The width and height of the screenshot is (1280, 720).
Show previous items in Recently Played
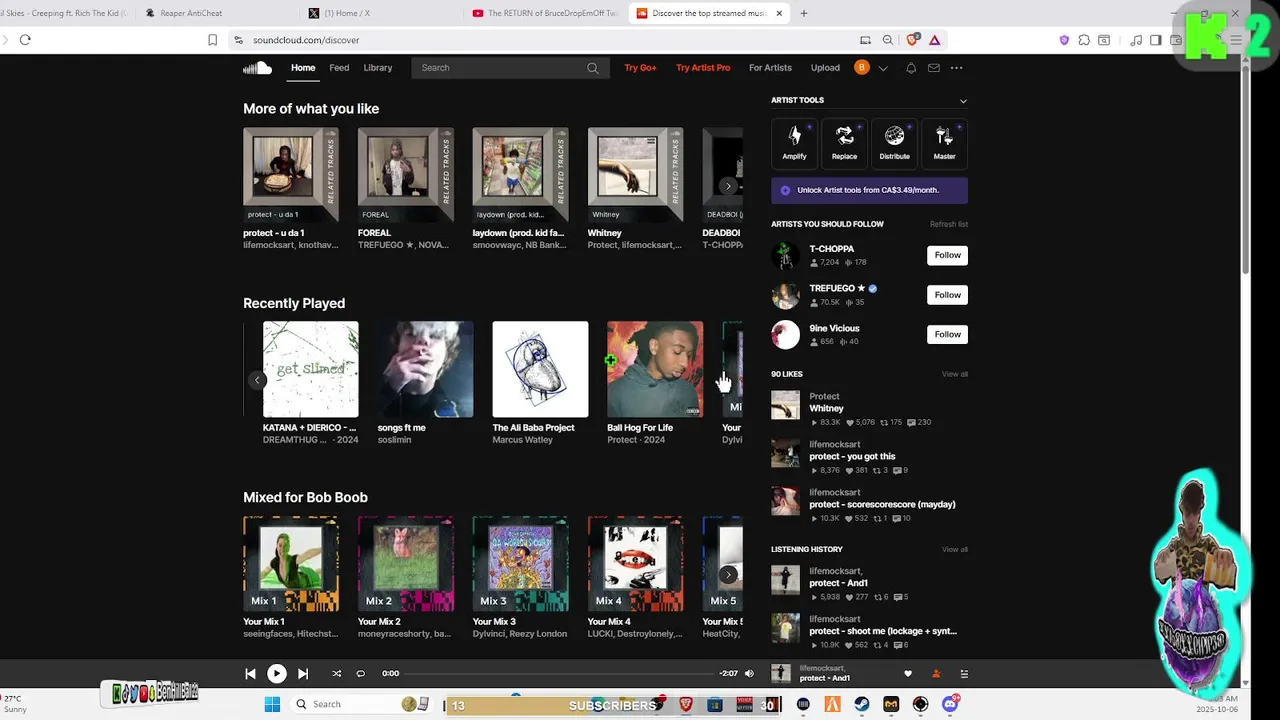click(x=257, y=380)
